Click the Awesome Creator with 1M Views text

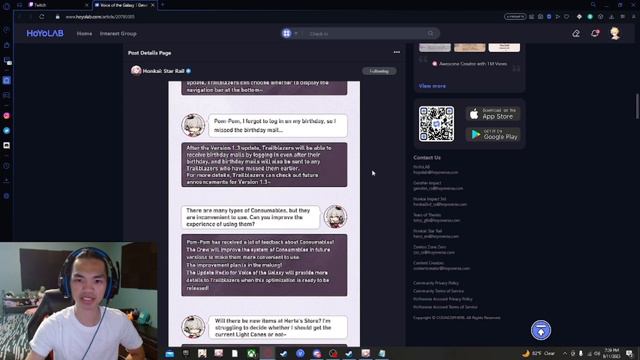[x=473, y=64]
